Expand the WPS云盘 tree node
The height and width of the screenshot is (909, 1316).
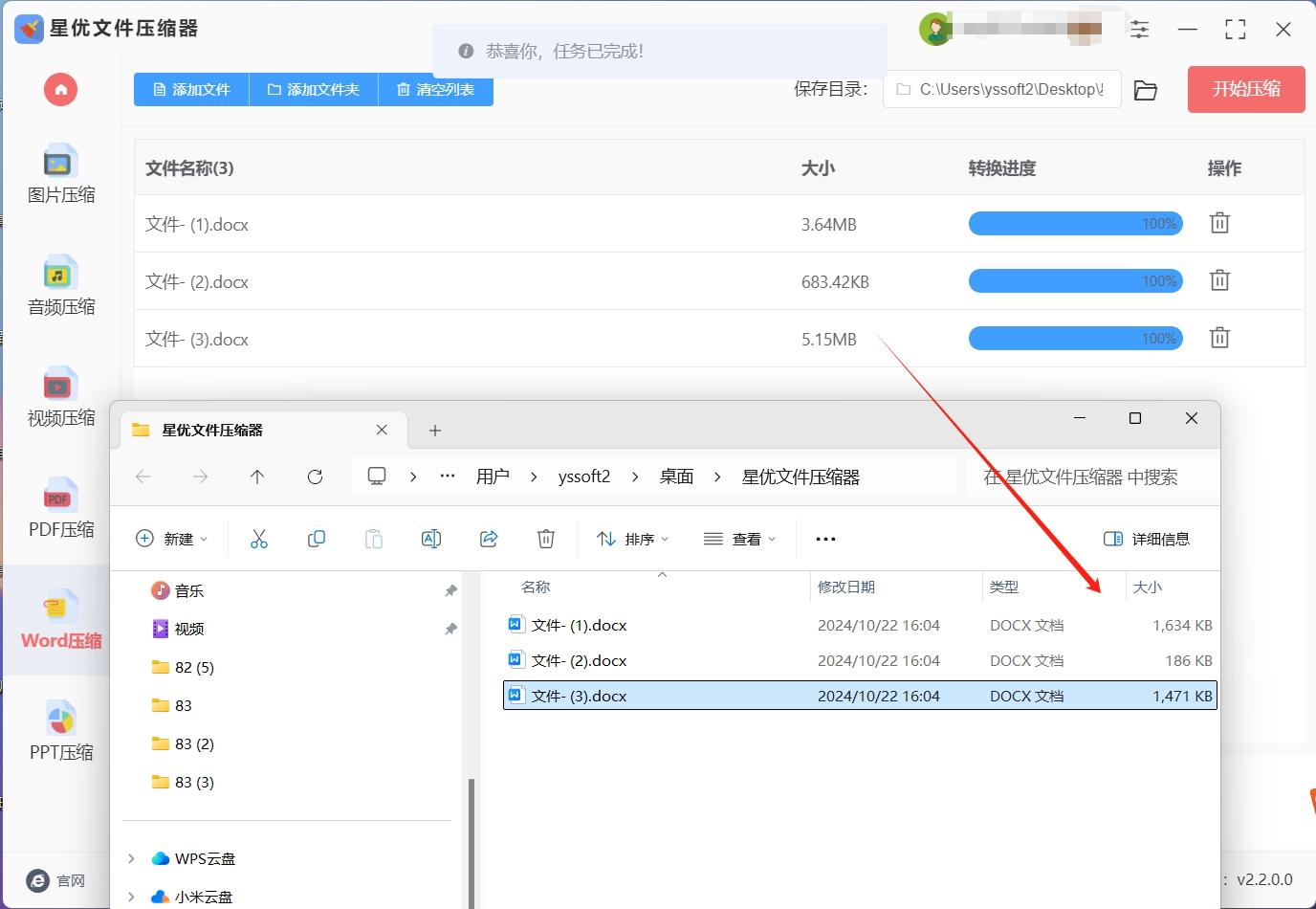tap(131, 858)
